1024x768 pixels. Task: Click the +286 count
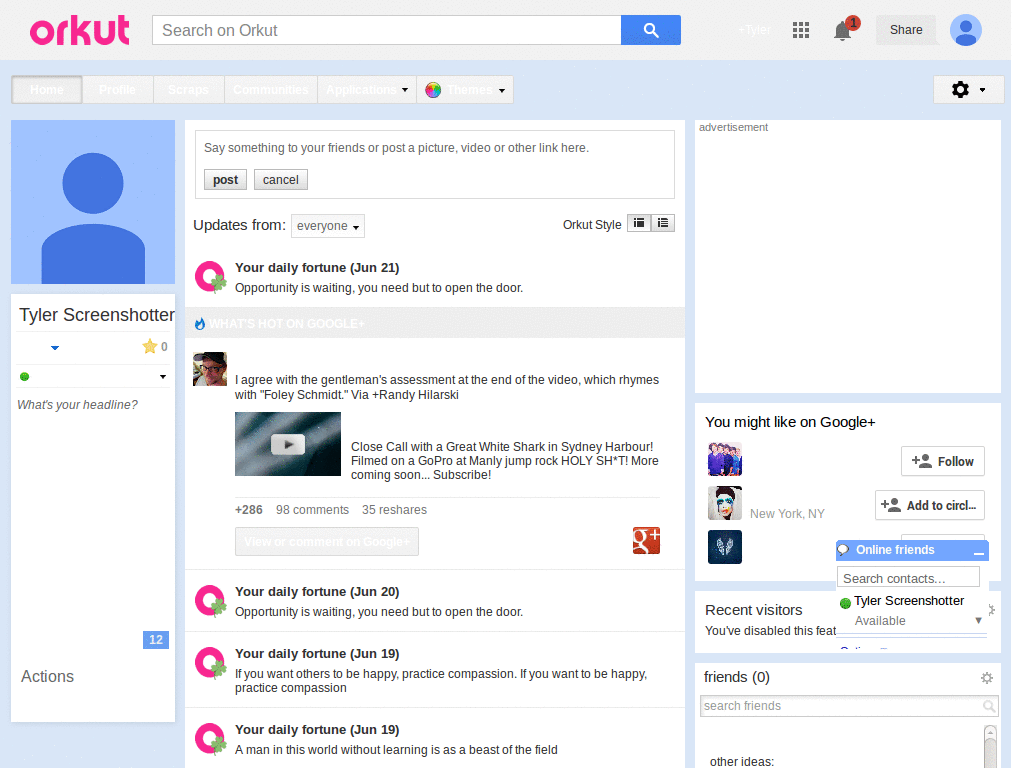(x=249, y=510)
